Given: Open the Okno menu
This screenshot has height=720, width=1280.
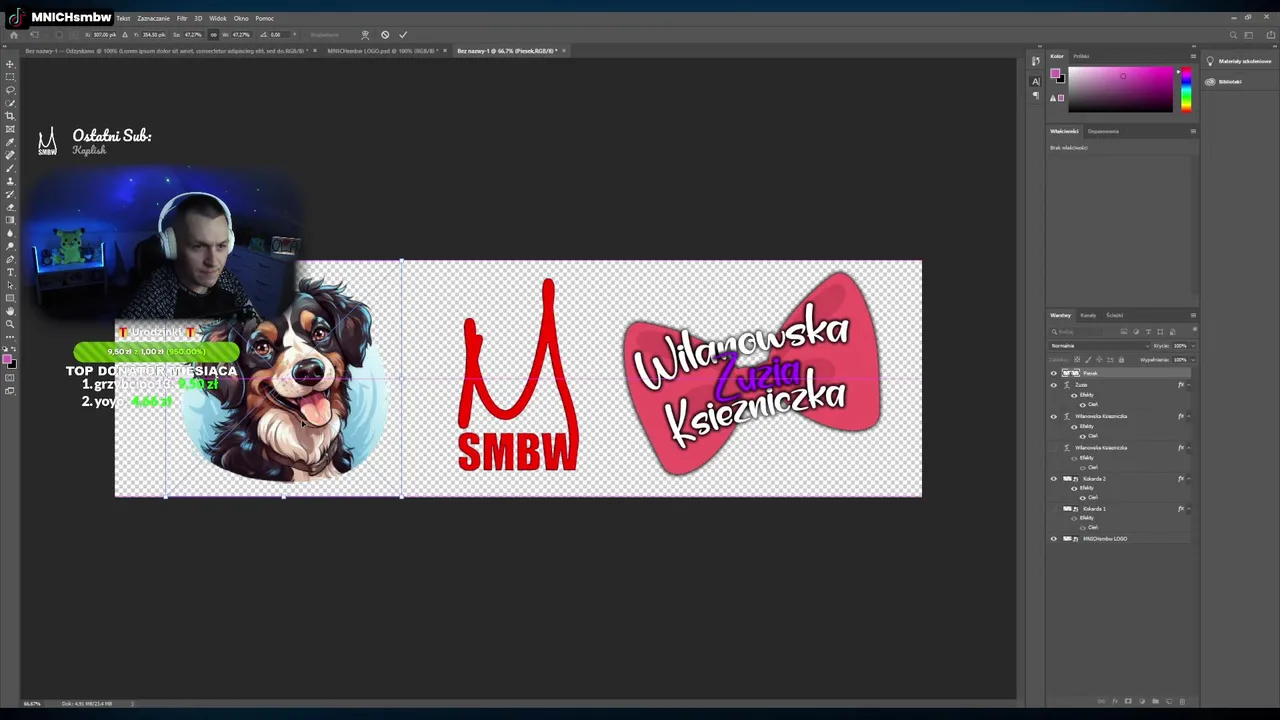Looking at the screenshot, I should tap(241, 18).
